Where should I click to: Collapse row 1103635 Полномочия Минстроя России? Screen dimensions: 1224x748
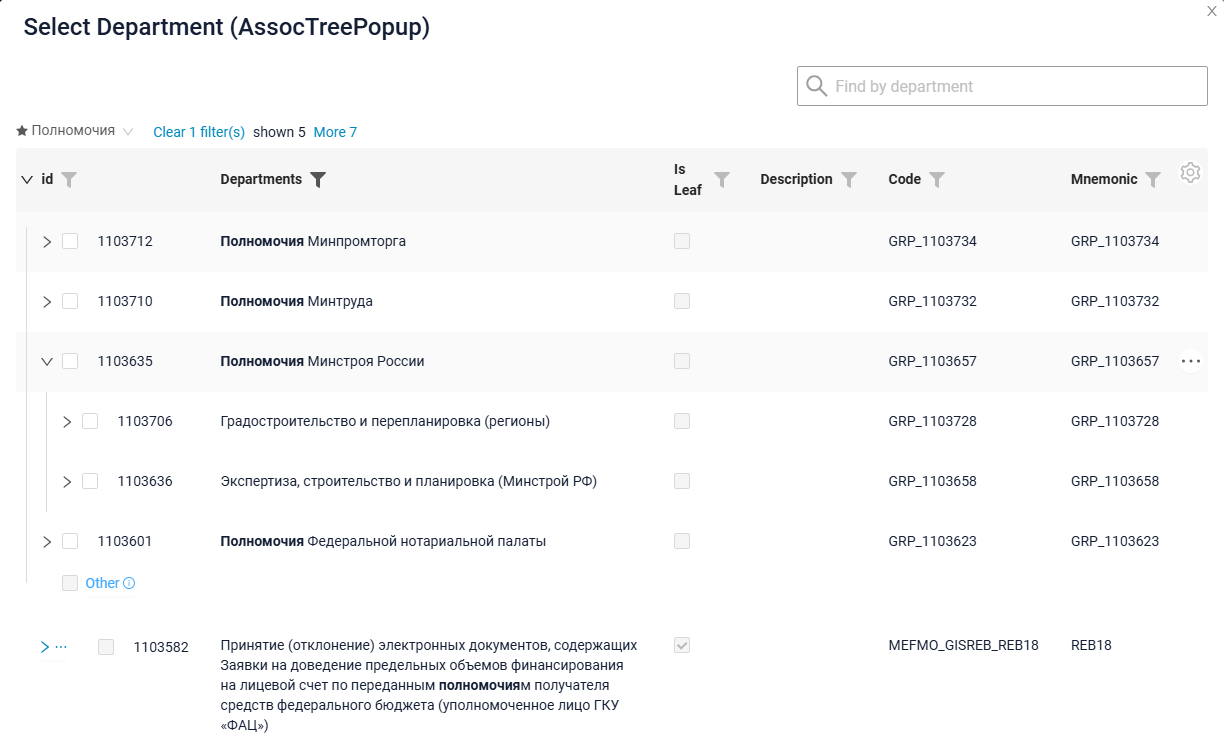(47, 362)
